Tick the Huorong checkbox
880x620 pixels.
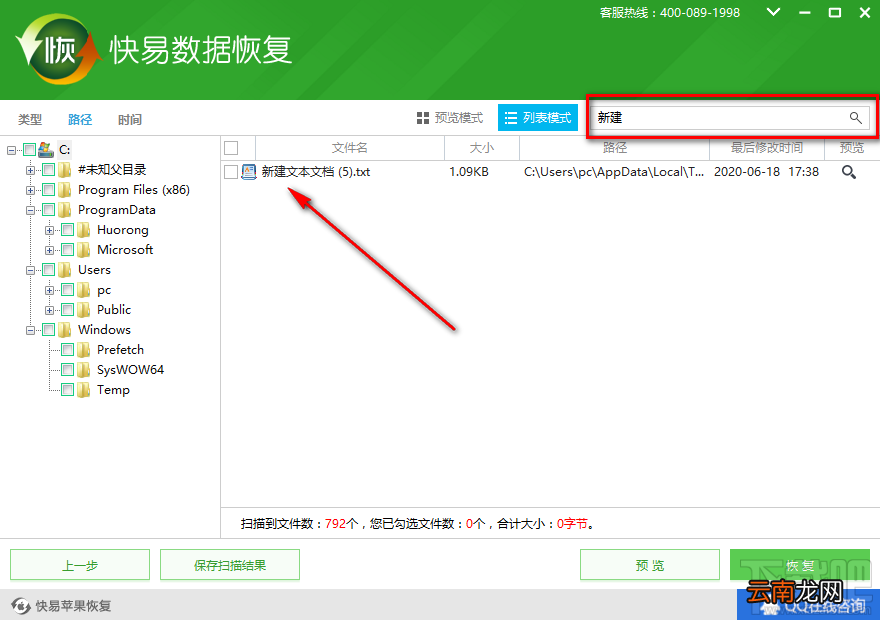point(67,230)
